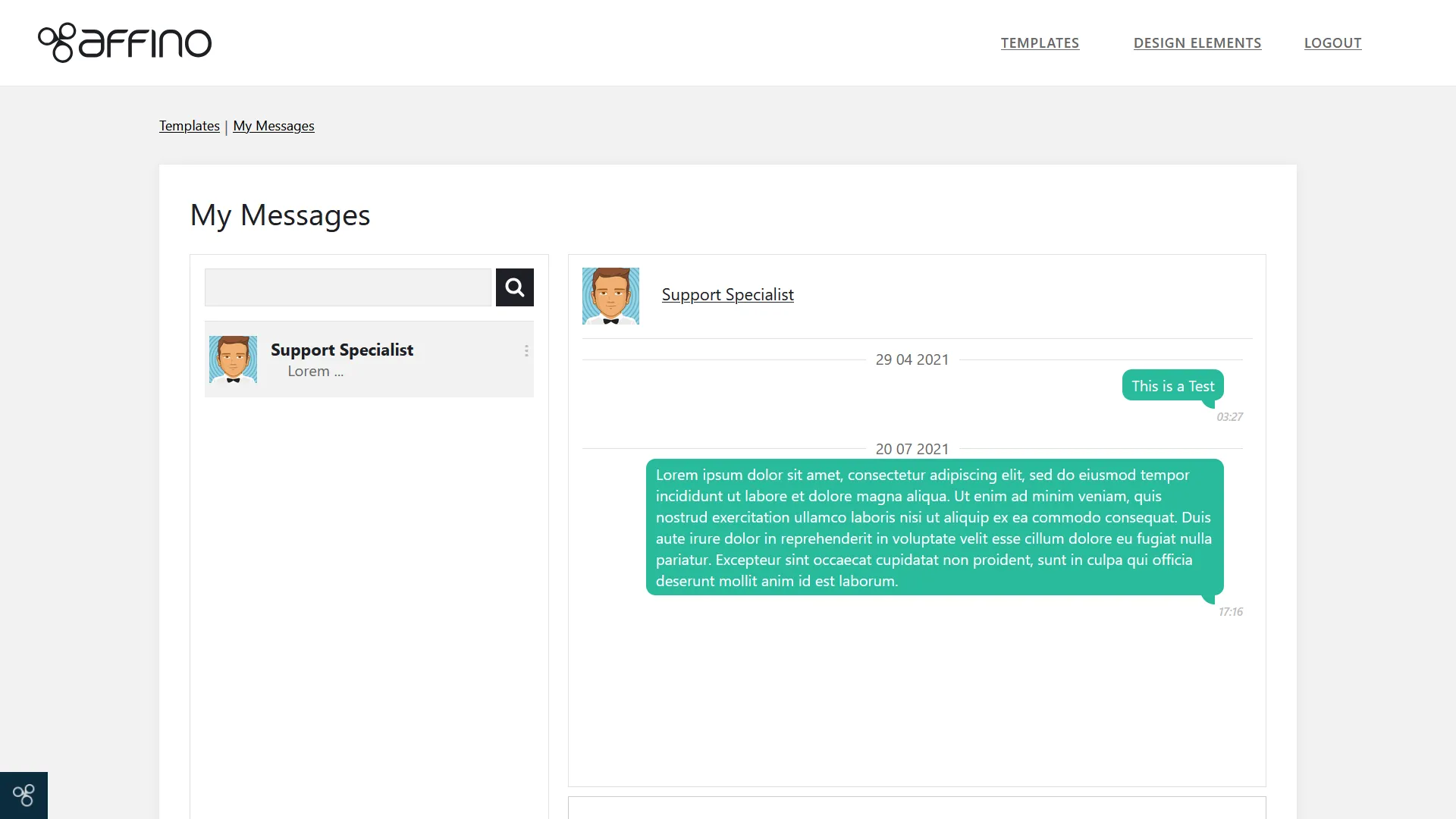Click the 'This is a Test' message bubble
This screenshot has height=819, width=1456.
(x=1172, y=386)
